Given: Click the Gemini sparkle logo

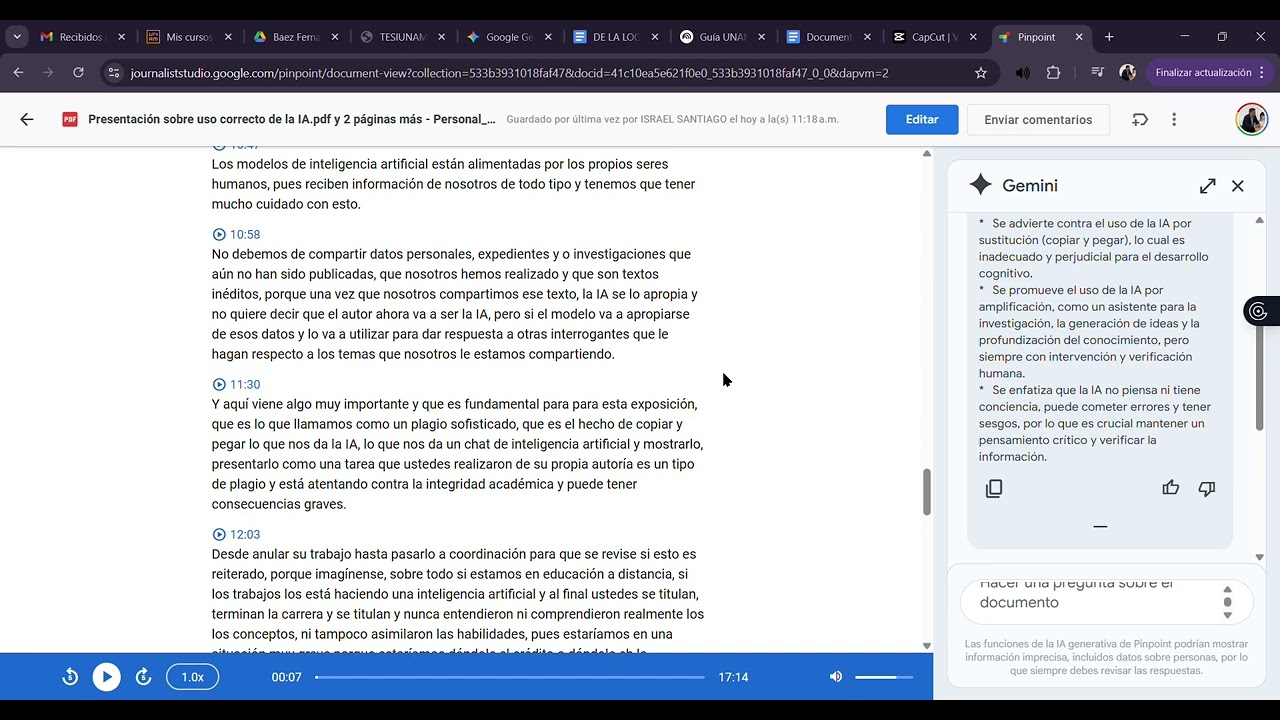Looking at the screenshot, I should (x=981, y=185).
